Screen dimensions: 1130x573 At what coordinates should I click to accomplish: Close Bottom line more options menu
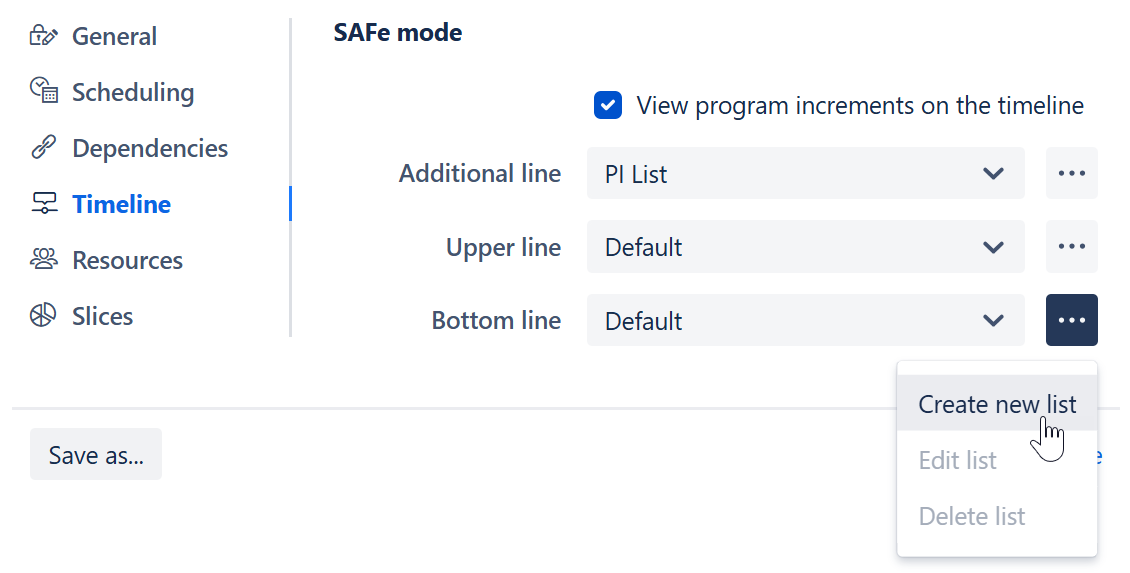coord(1071,320)
